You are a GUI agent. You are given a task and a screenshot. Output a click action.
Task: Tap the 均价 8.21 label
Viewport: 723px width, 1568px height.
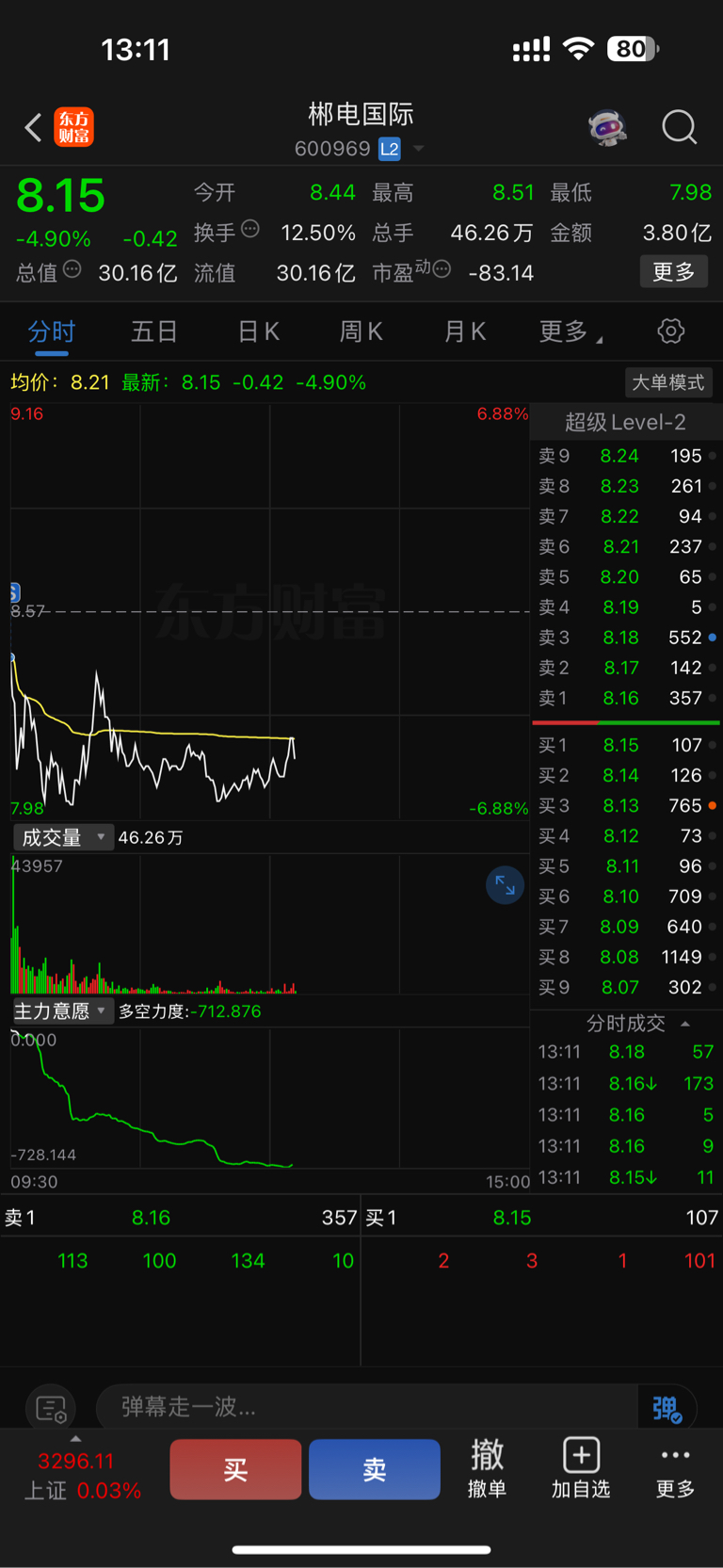60,382
